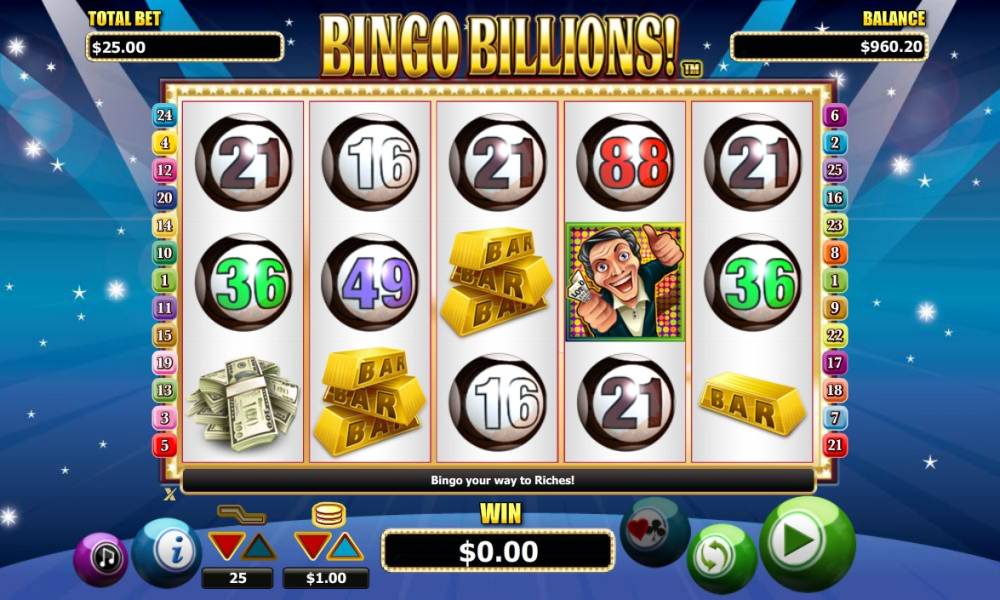Click the cash stack symbol on the first reel
This screenshot has height=600, width=1000.
click(x=242, y=403)
